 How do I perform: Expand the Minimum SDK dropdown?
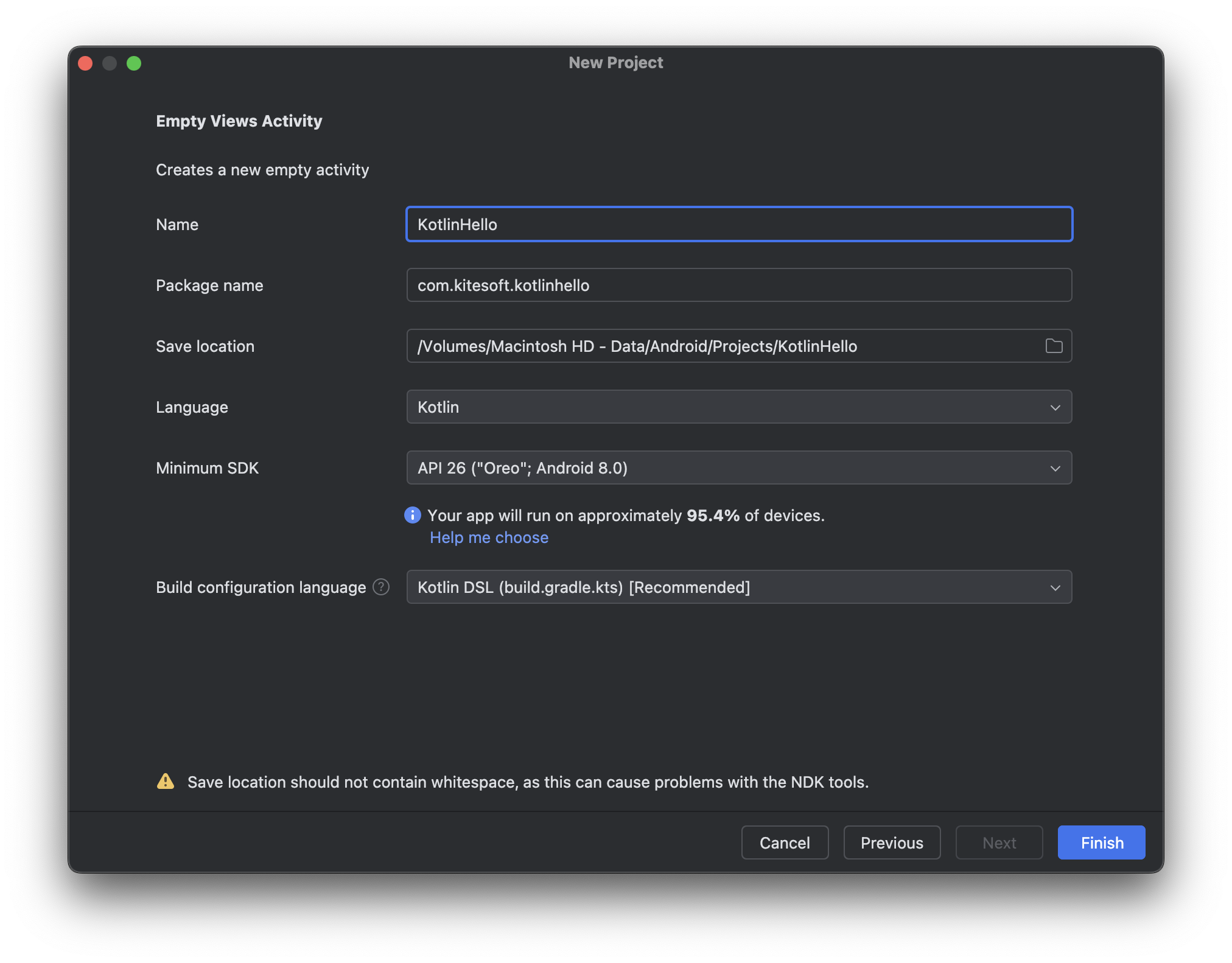pyautogui.click(x=730, y=467)
